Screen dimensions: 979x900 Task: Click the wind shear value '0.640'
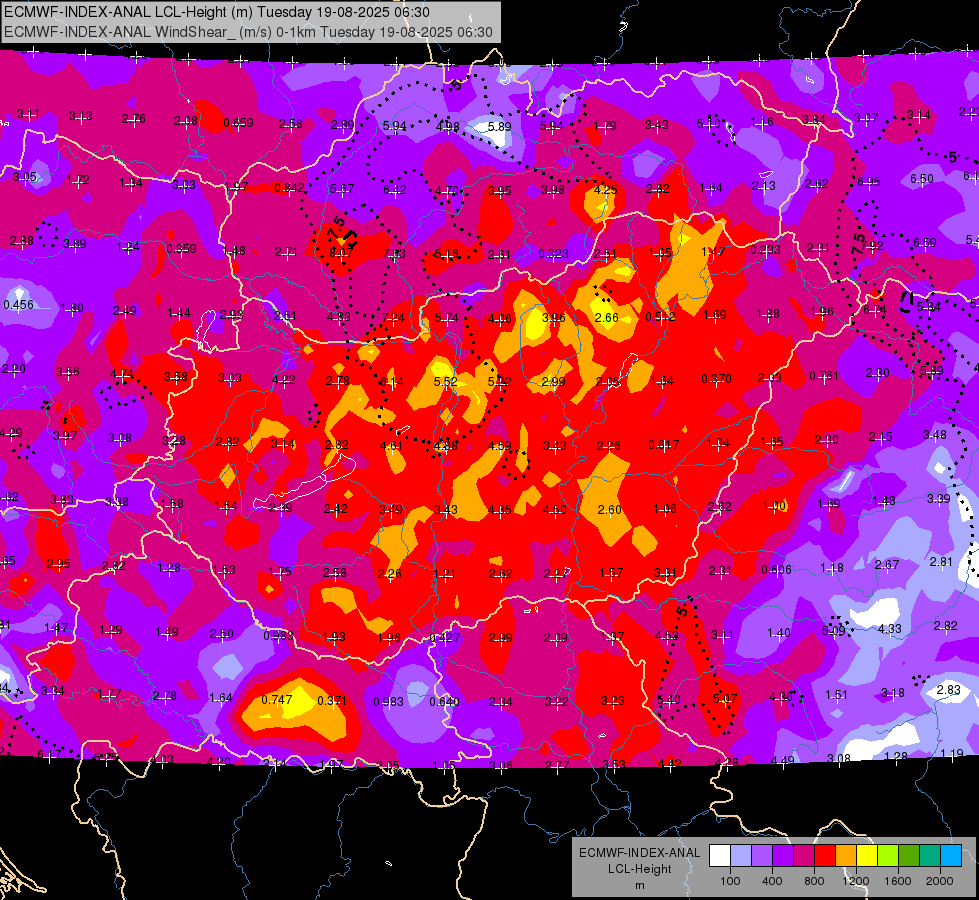444,701
